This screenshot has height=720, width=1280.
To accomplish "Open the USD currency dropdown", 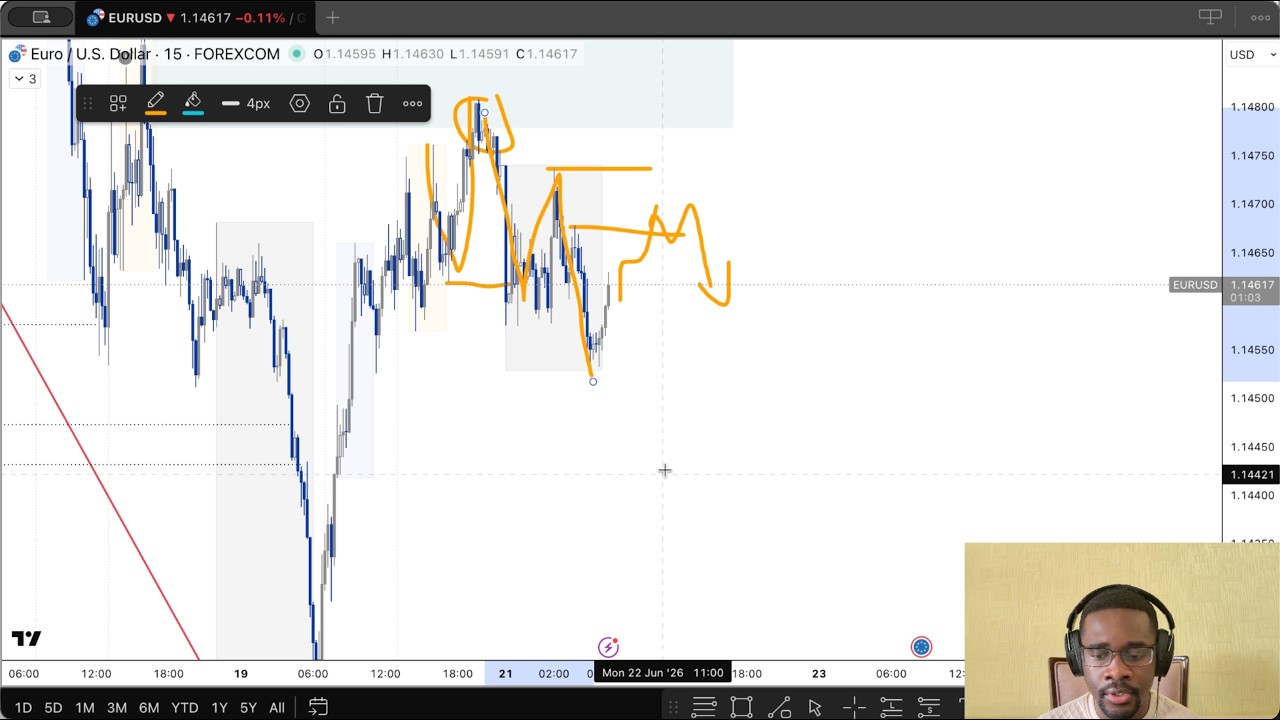I will 1251,54.
